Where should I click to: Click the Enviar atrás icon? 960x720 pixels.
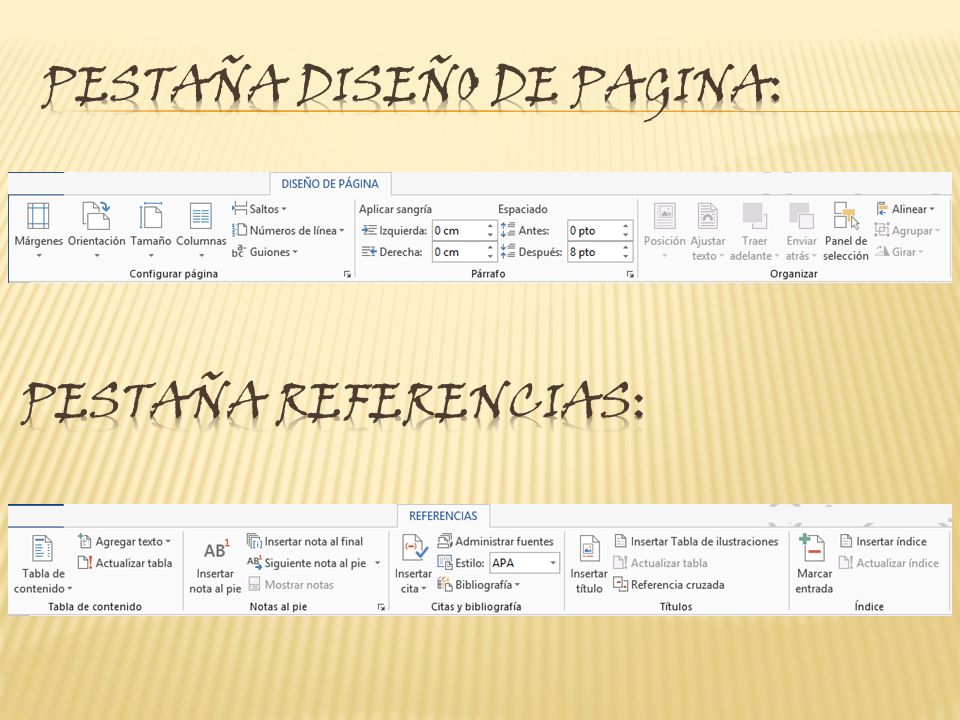pyautogui.click(x=801, y=216)
